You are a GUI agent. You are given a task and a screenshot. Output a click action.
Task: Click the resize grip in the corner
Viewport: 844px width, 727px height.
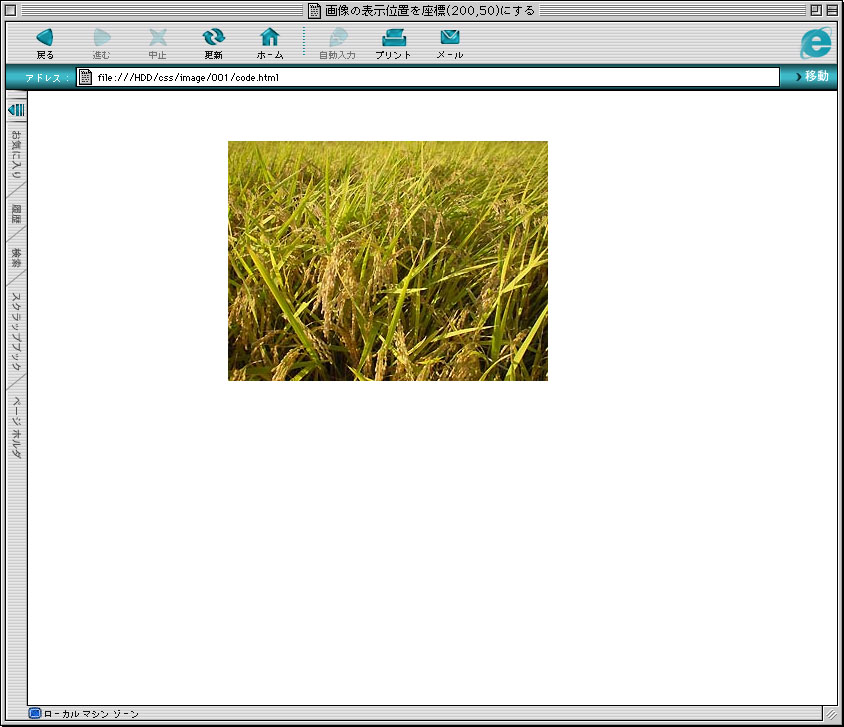[831, 714]
